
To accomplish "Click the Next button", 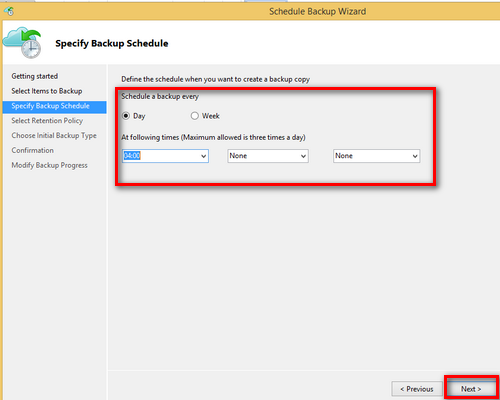I will pyautogui.click(x=471, y=389).
